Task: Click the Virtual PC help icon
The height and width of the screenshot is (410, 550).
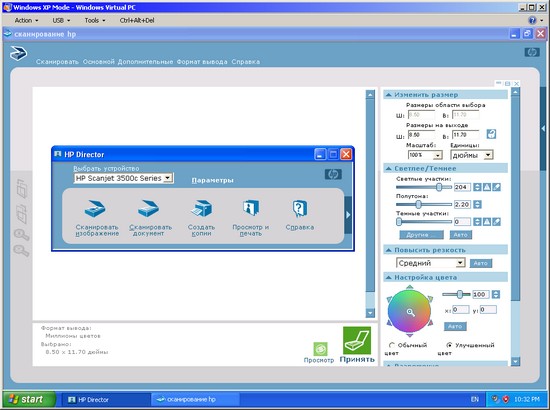Action: tap(532, 20)
